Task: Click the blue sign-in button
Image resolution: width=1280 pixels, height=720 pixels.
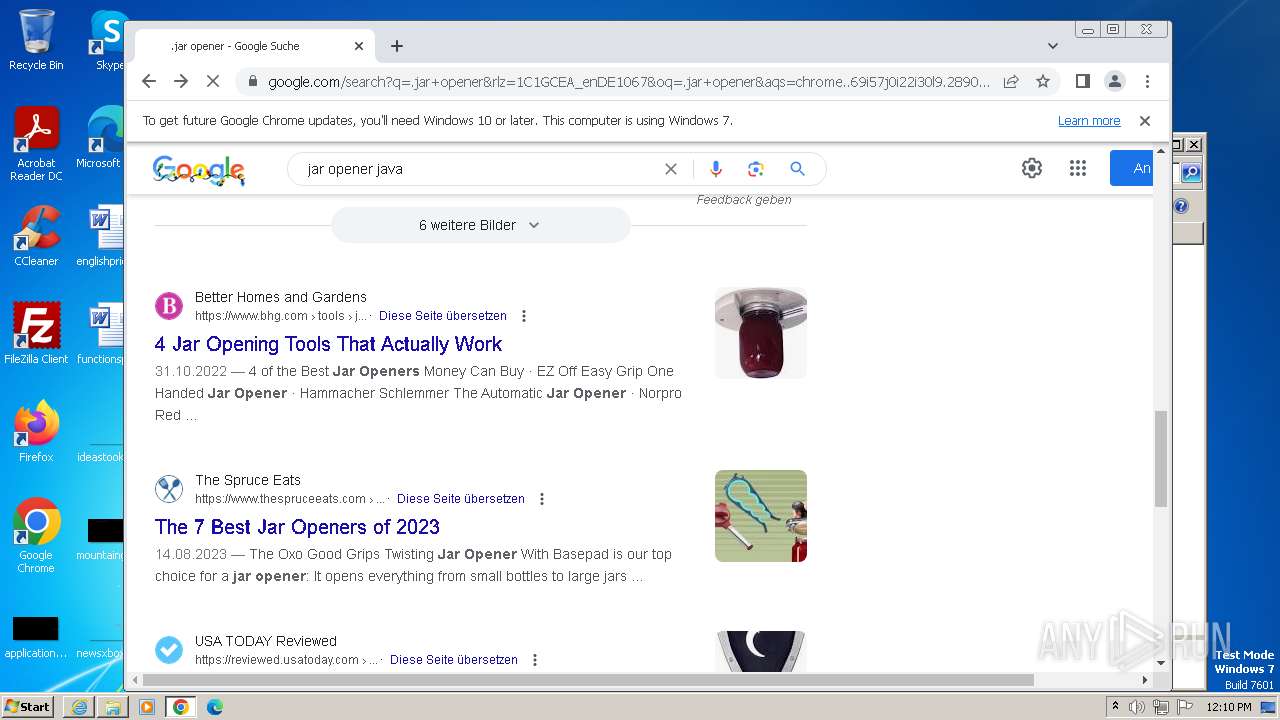Action: point(1132,169)
